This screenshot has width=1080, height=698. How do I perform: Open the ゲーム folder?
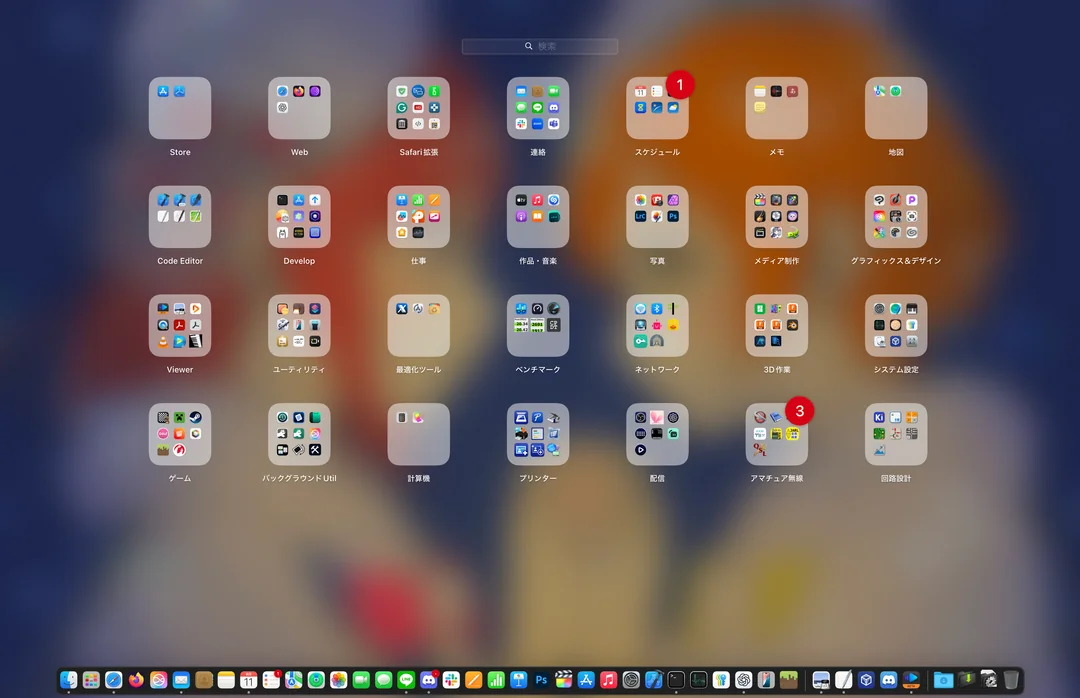tap(180, 434)
